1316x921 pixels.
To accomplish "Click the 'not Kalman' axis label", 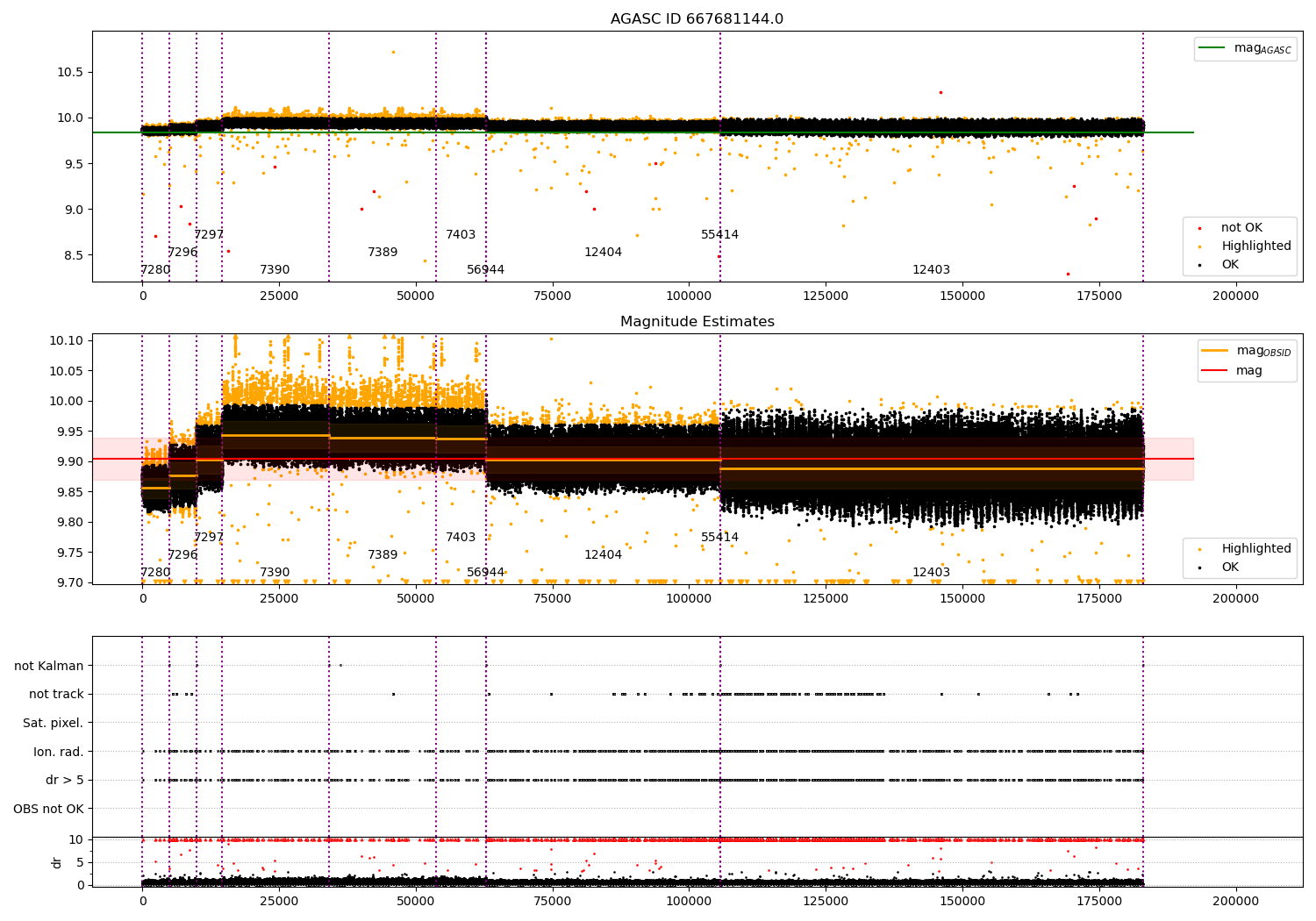I will click(x=49, y=666).
